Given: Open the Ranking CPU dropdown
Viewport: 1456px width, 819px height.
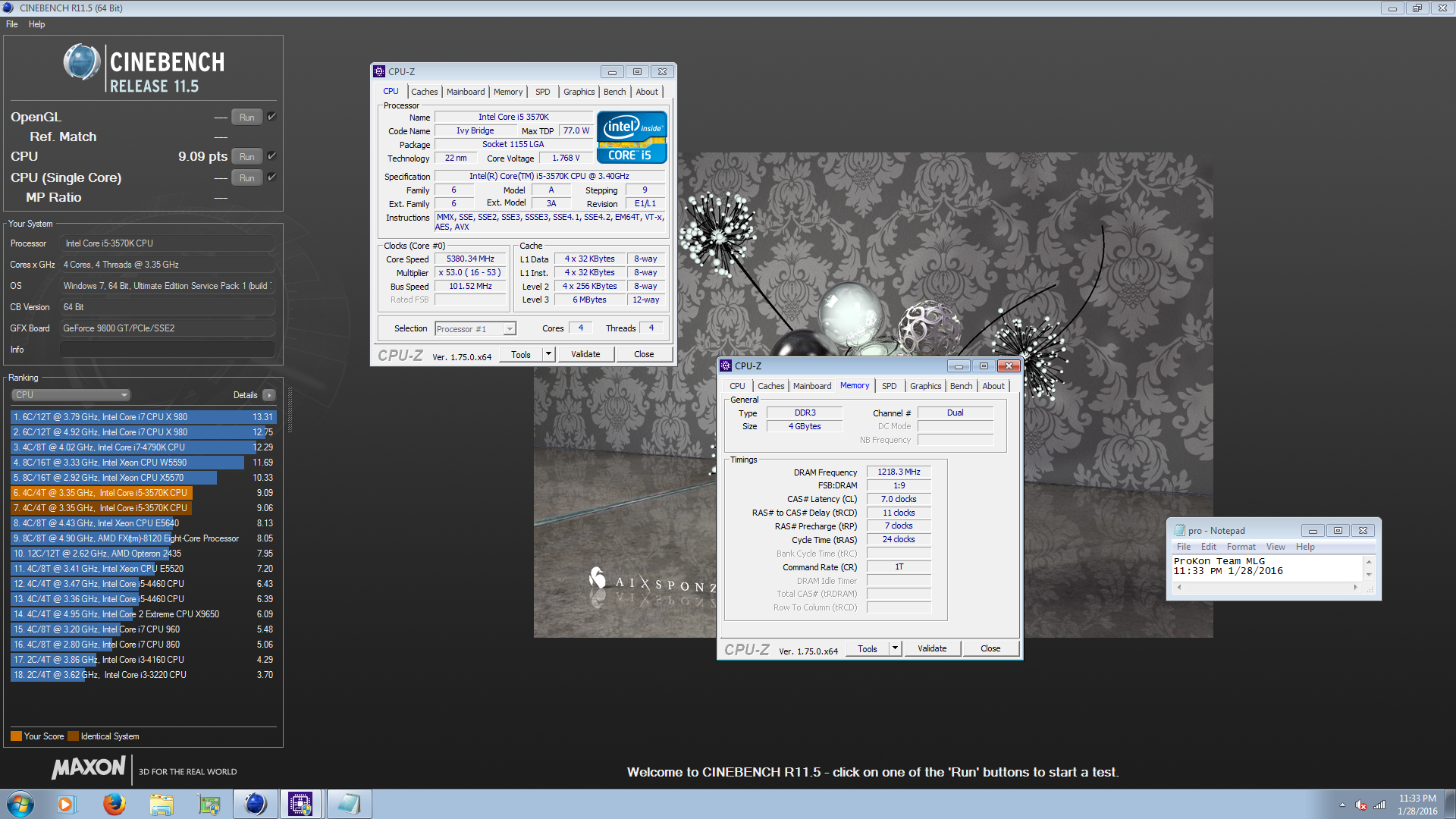Looking at the screenshot, I should click(71, 395).
